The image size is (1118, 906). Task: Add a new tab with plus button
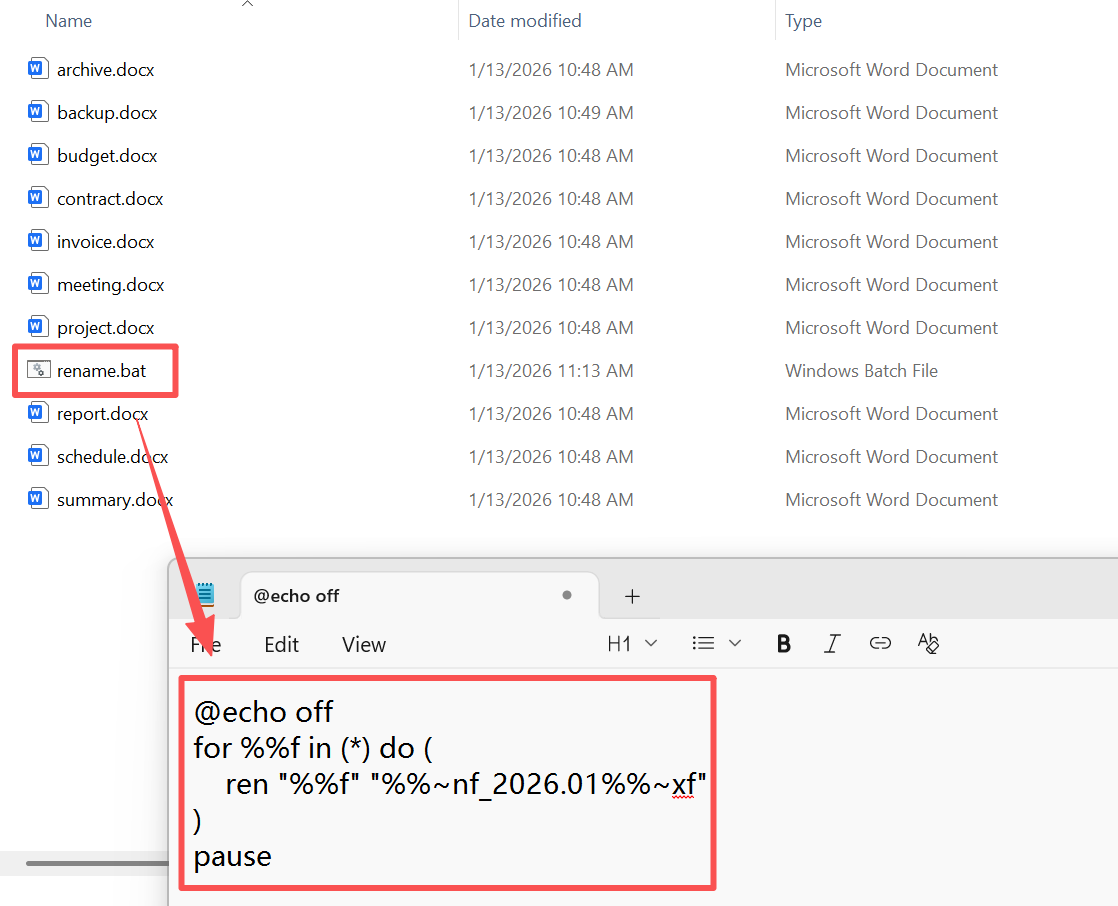click(632, 596)
